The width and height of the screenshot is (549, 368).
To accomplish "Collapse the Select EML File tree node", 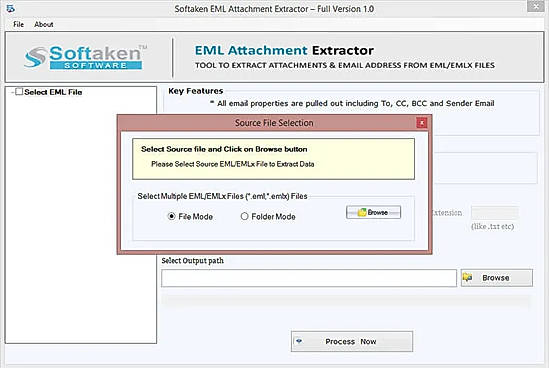I will coord(12,92).
